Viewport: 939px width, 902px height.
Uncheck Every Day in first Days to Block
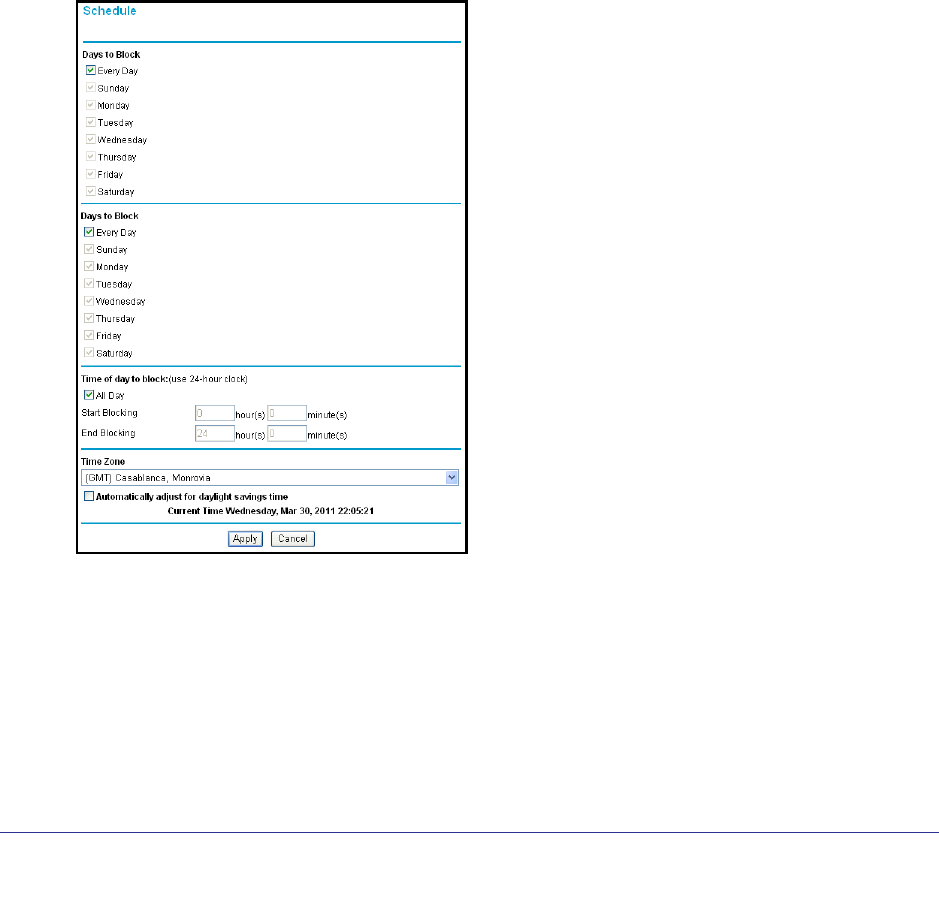pyautogui.click(x=90, y=70)
